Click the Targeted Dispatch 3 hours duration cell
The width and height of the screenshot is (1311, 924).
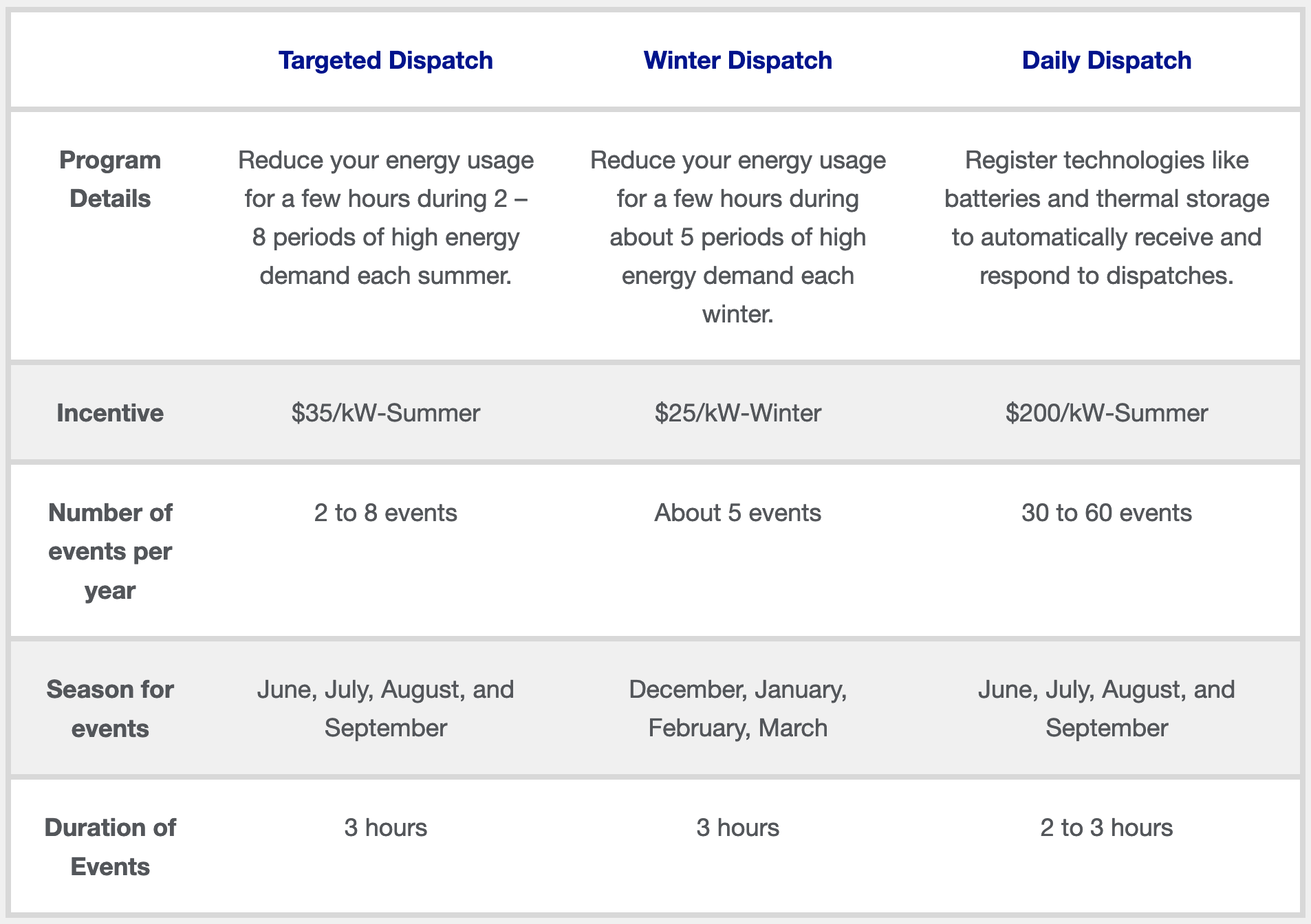(x=385, y=828)
